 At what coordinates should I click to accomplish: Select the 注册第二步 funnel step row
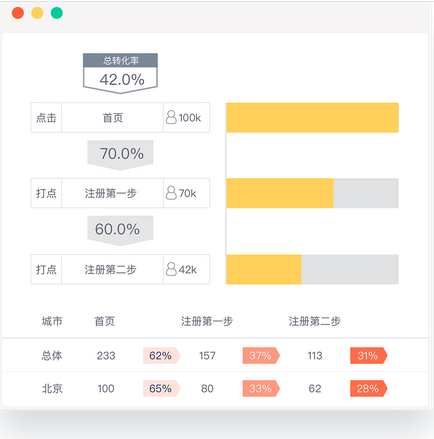click(x=120, y=269)
